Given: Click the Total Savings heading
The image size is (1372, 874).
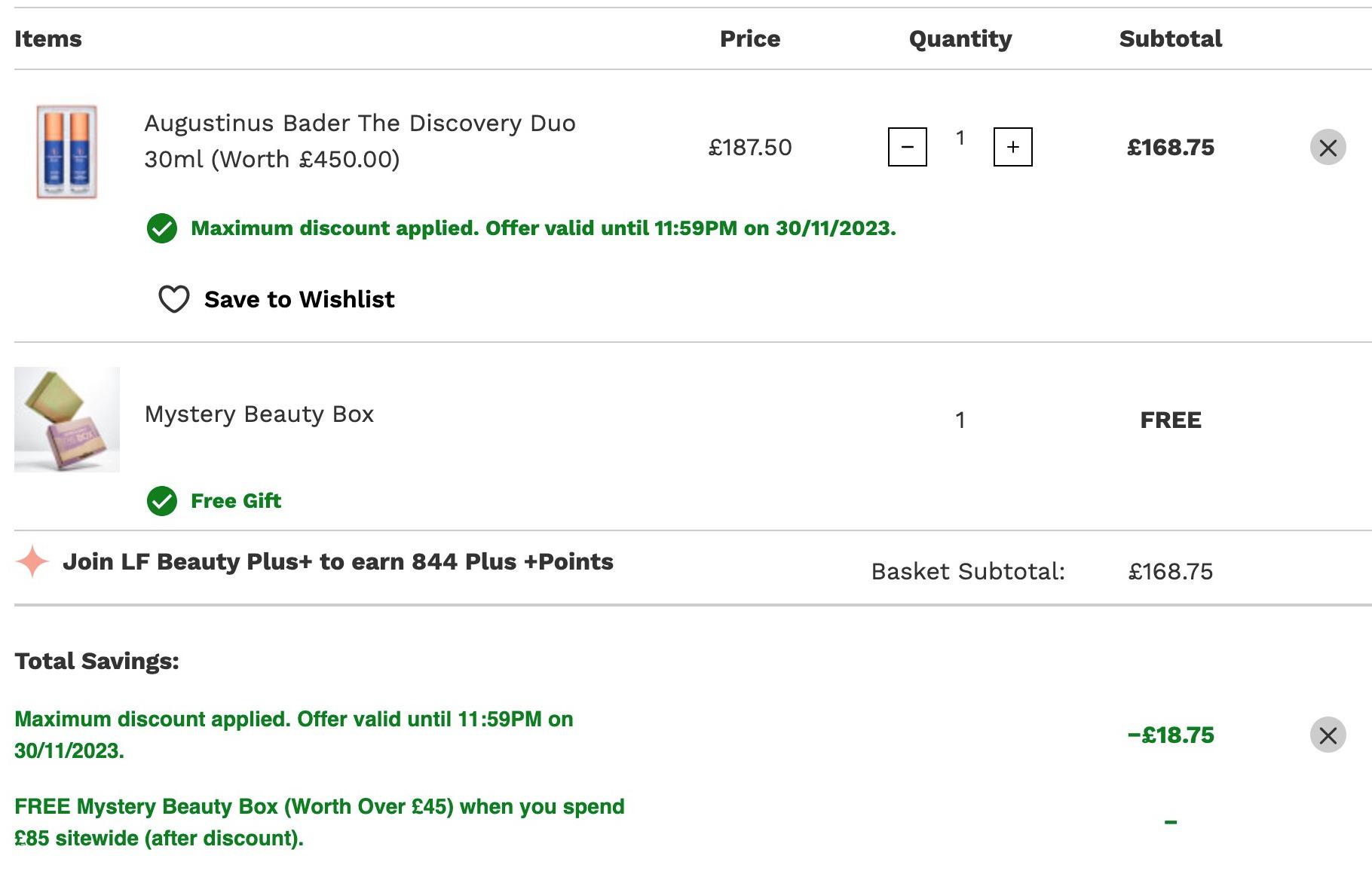Looking at the screenshot, I should tap(97, 662).
